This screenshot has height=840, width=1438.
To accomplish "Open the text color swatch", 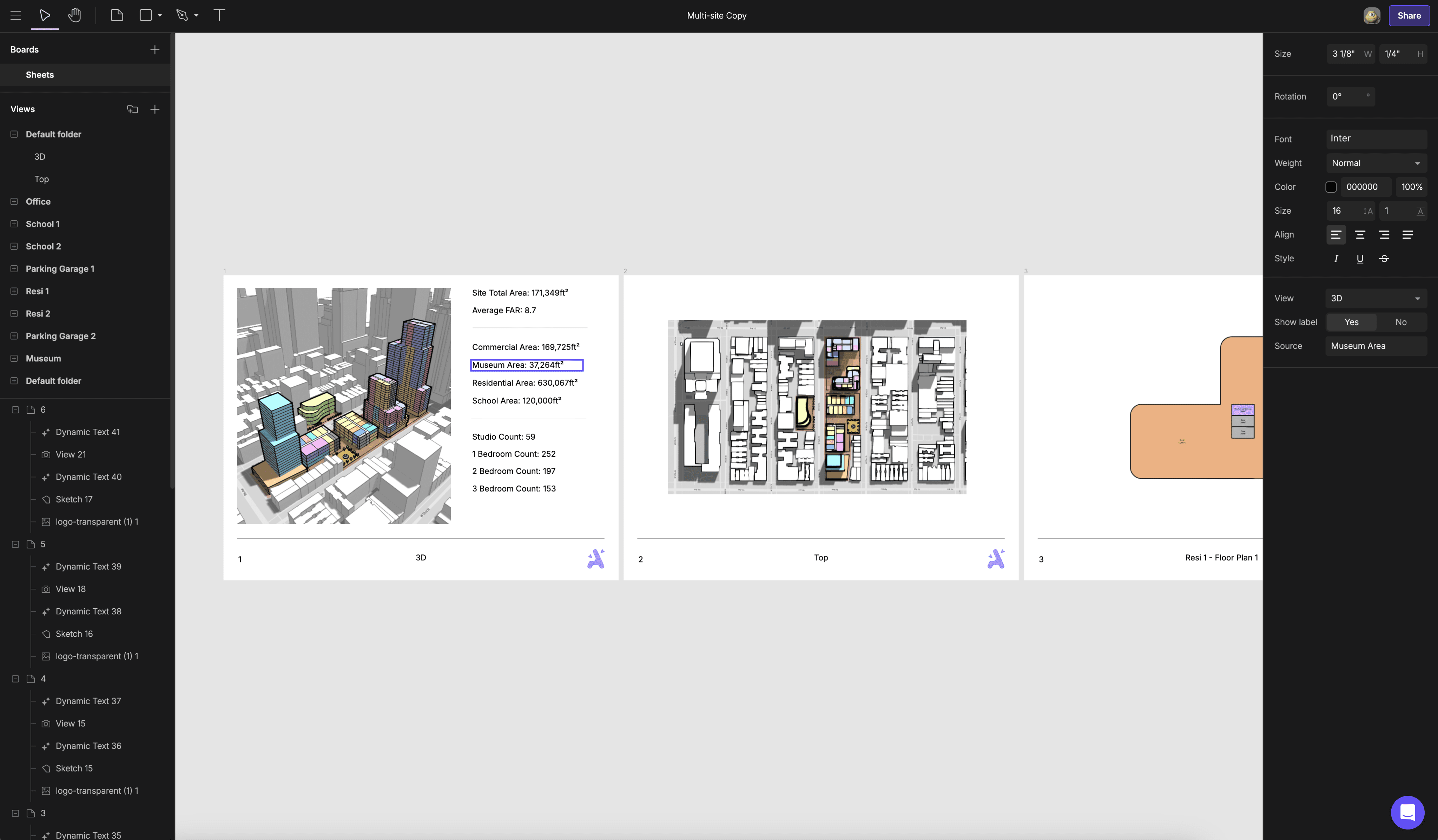I will click(1331, 187).
